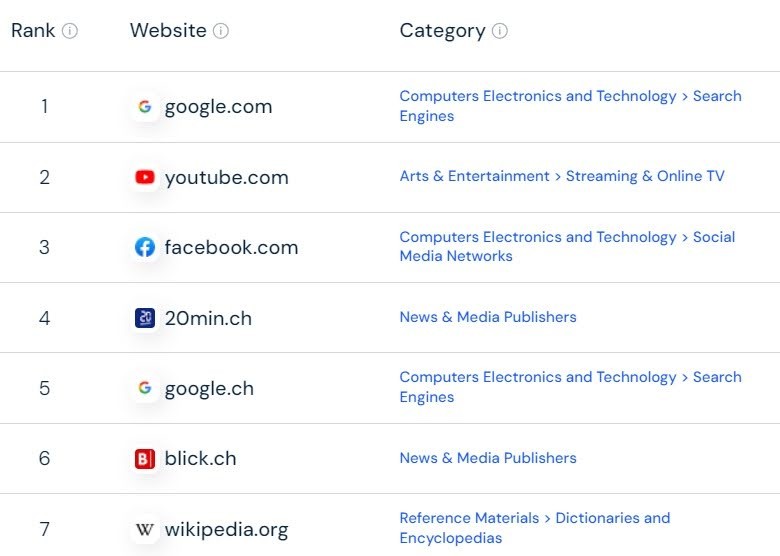The image size is (780, 556).
Task: Open Reference Materials Dictionaries and Encyclopedias link
Action: point(535,528)
